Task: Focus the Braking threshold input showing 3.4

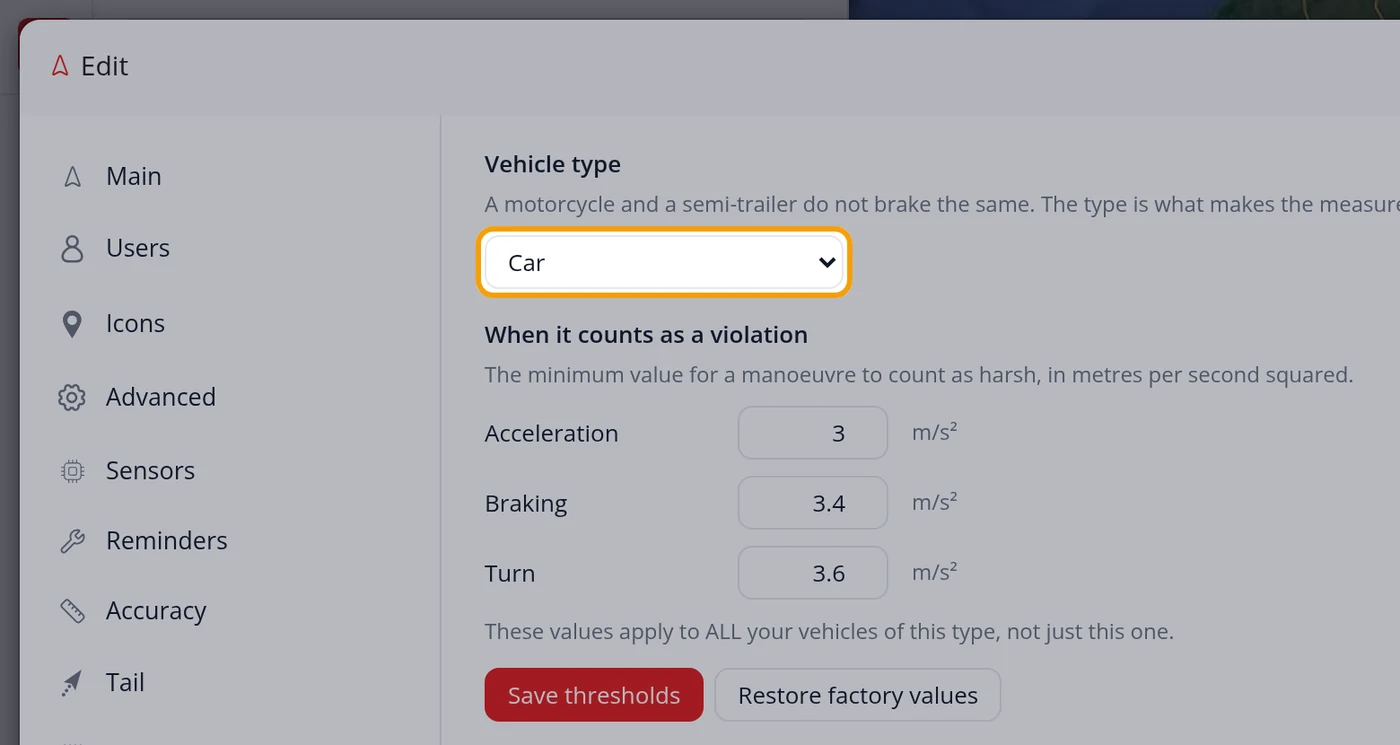Action: (813, 503)
